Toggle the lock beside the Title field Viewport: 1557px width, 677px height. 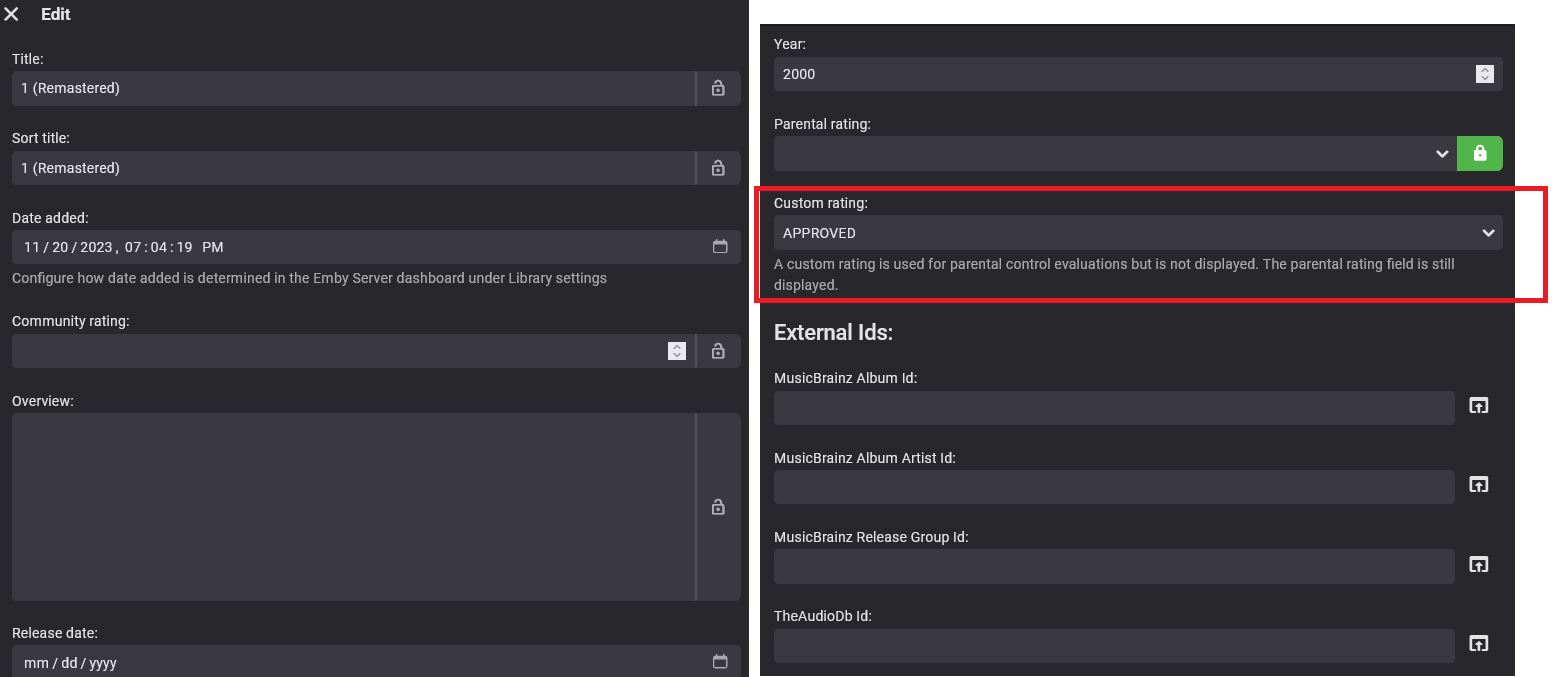pyautogui.click(x=718, y=88)
